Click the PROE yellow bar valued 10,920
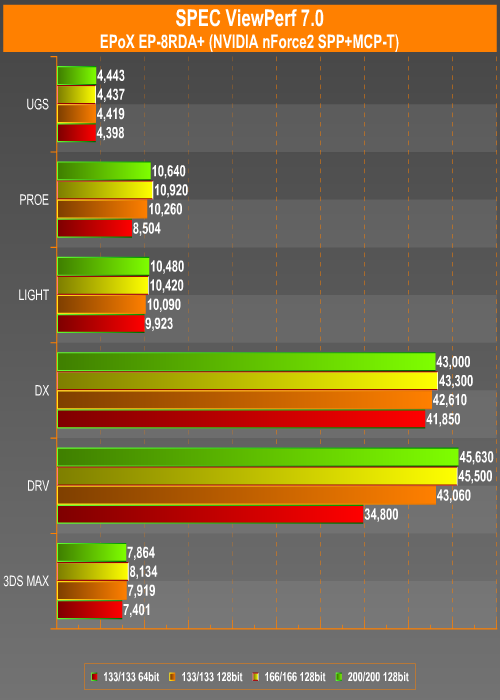Viewport: 500px width, 700px height. [x=105, y=190]
